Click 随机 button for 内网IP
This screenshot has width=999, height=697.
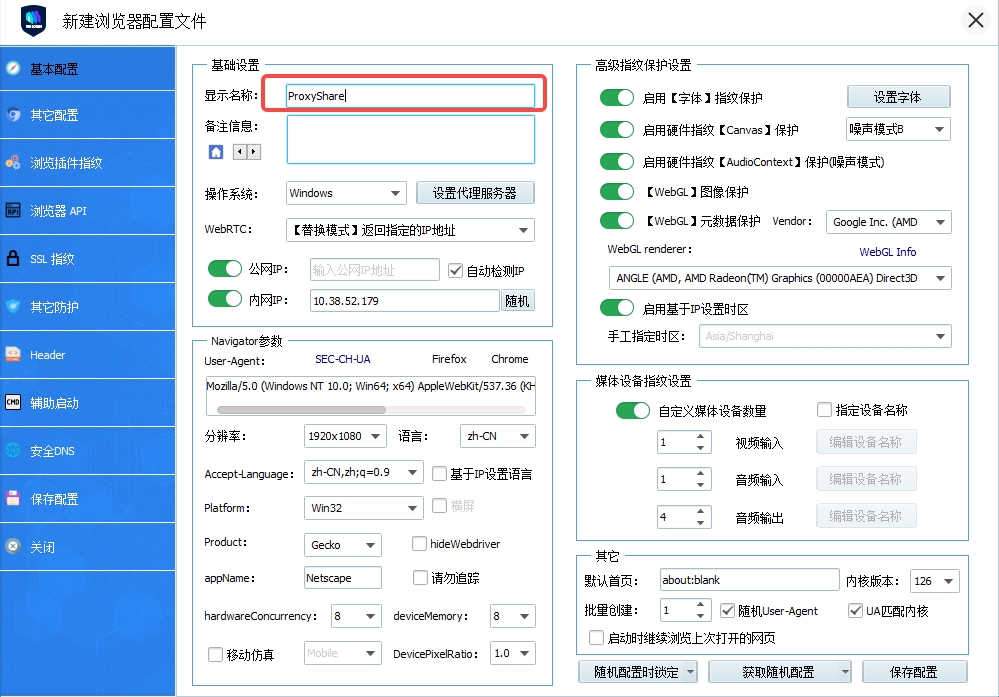pyautogui.click(x=517, y=301)
